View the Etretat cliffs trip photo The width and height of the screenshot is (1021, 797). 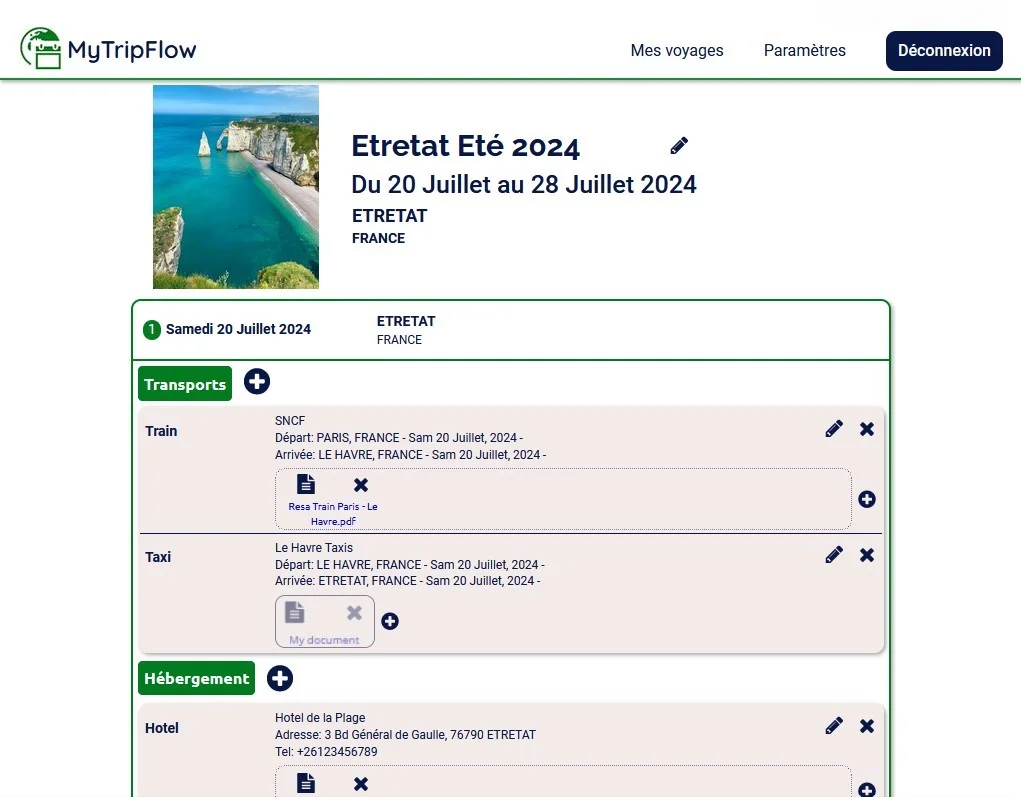(235, 186)
